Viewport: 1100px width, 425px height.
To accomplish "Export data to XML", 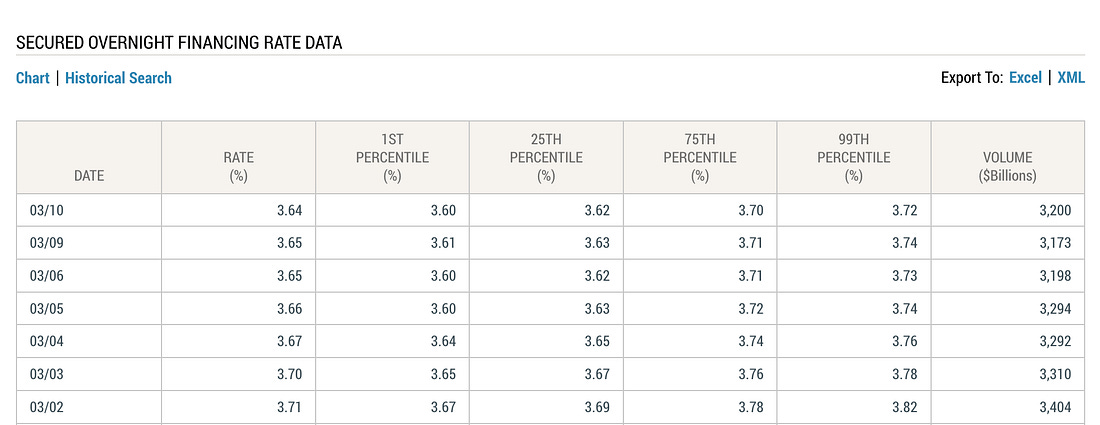I will 1071,78.
